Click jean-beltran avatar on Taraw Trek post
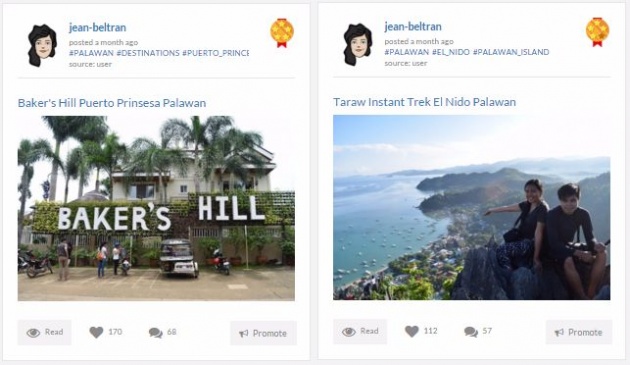 click(x=358, y=45)
